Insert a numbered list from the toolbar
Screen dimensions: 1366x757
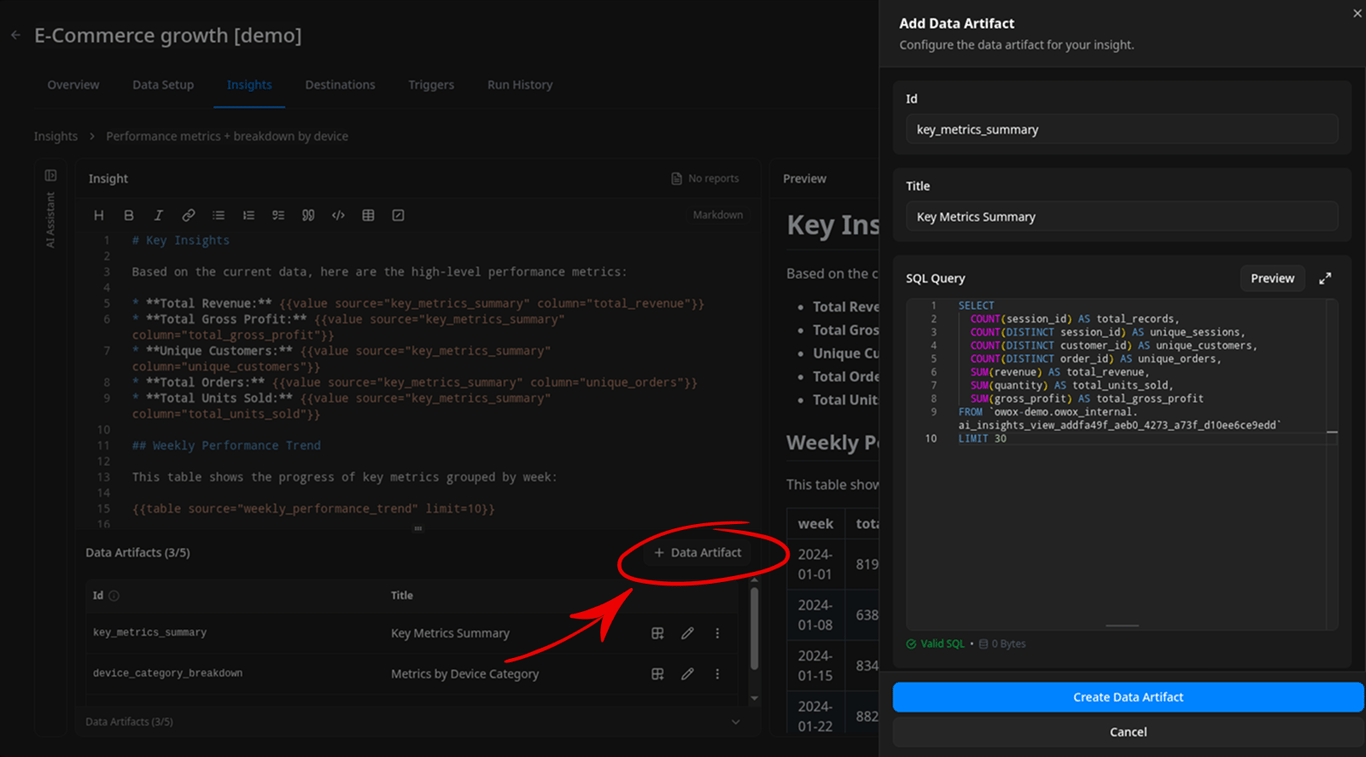[x=248, y=214]
